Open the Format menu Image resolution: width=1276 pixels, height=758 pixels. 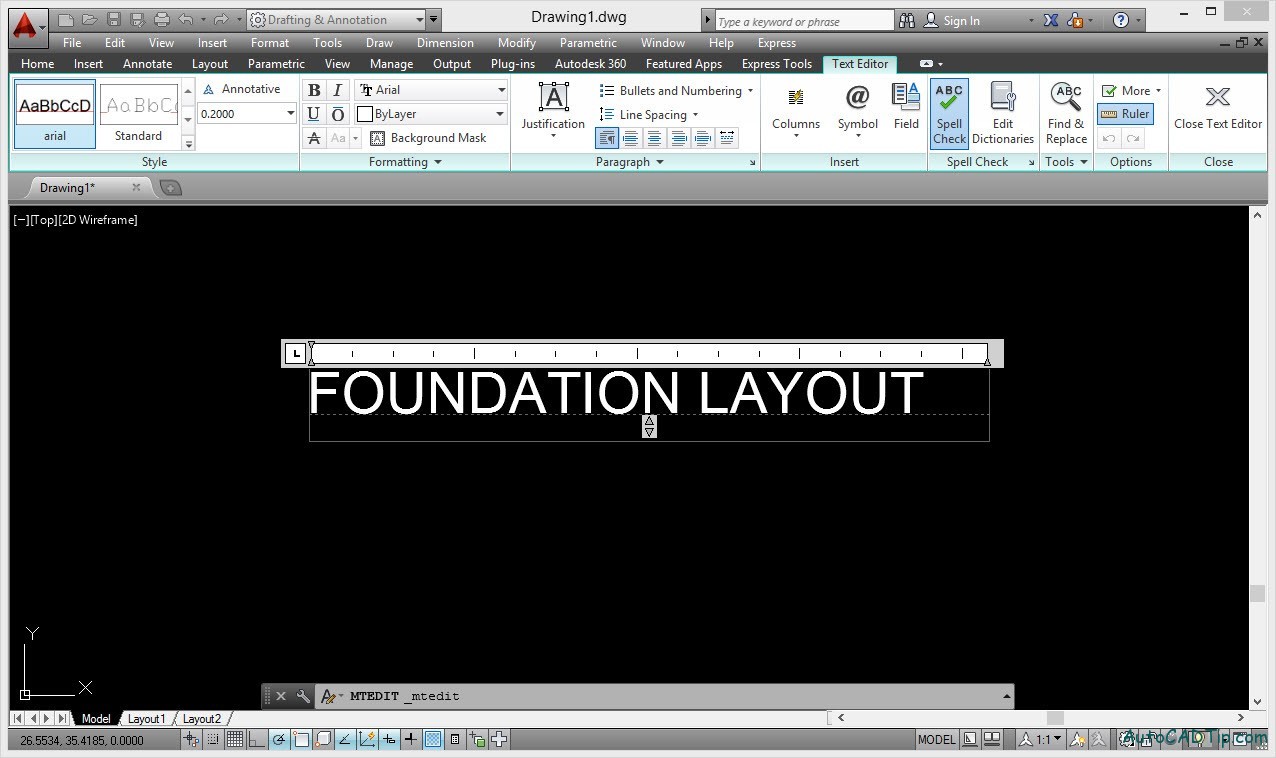coord(269,42)
